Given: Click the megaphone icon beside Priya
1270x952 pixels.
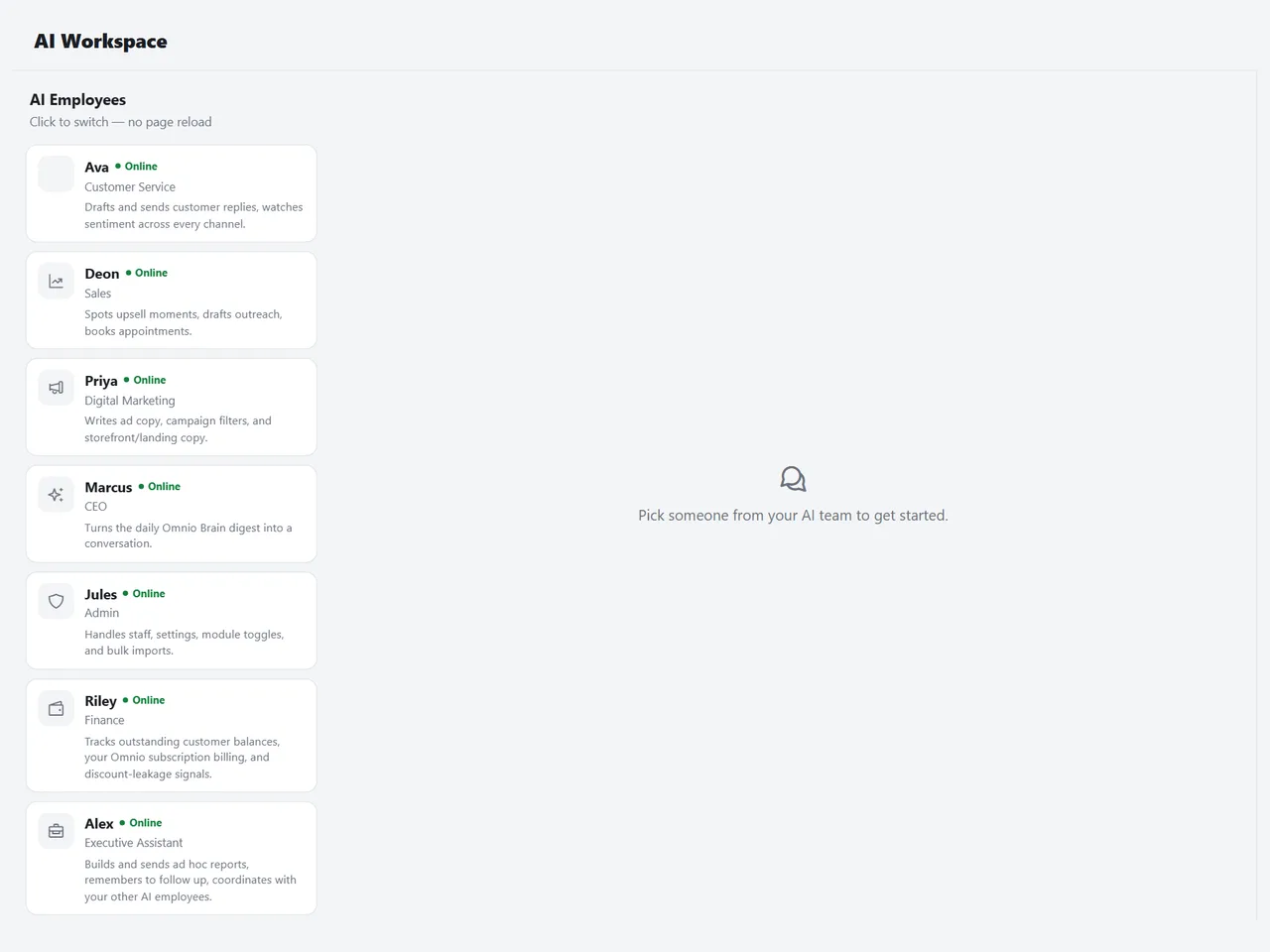Looking at the screenshot, I should pos(56,388).
